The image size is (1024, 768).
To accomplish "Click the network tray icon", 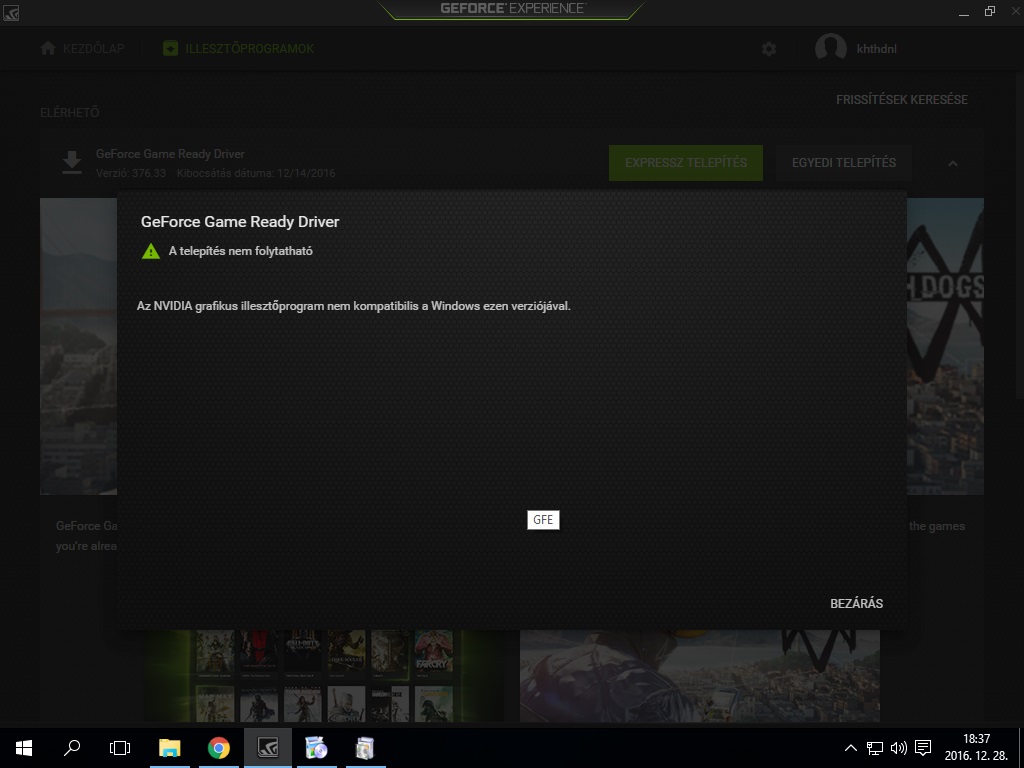I will pos(874,748).
